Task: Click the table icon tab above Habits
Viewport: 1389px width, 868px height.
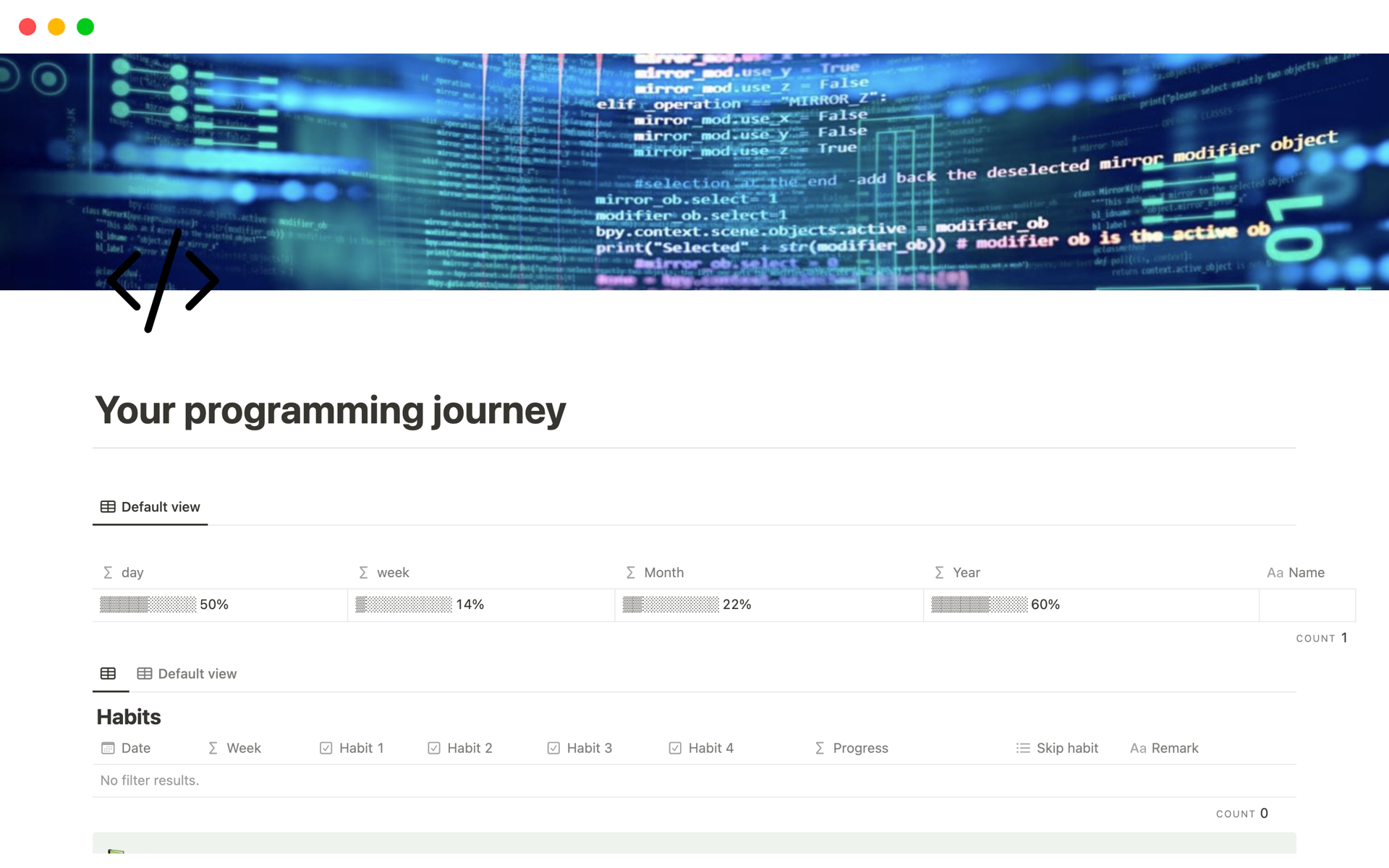Action: 108,673
